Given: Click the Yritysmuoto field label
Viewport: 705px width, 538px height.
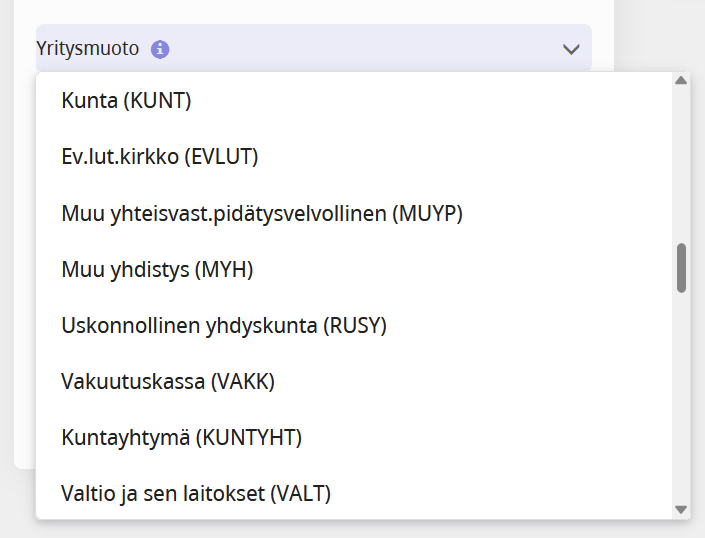Looking at the screenshot, I should pos(88,48).
